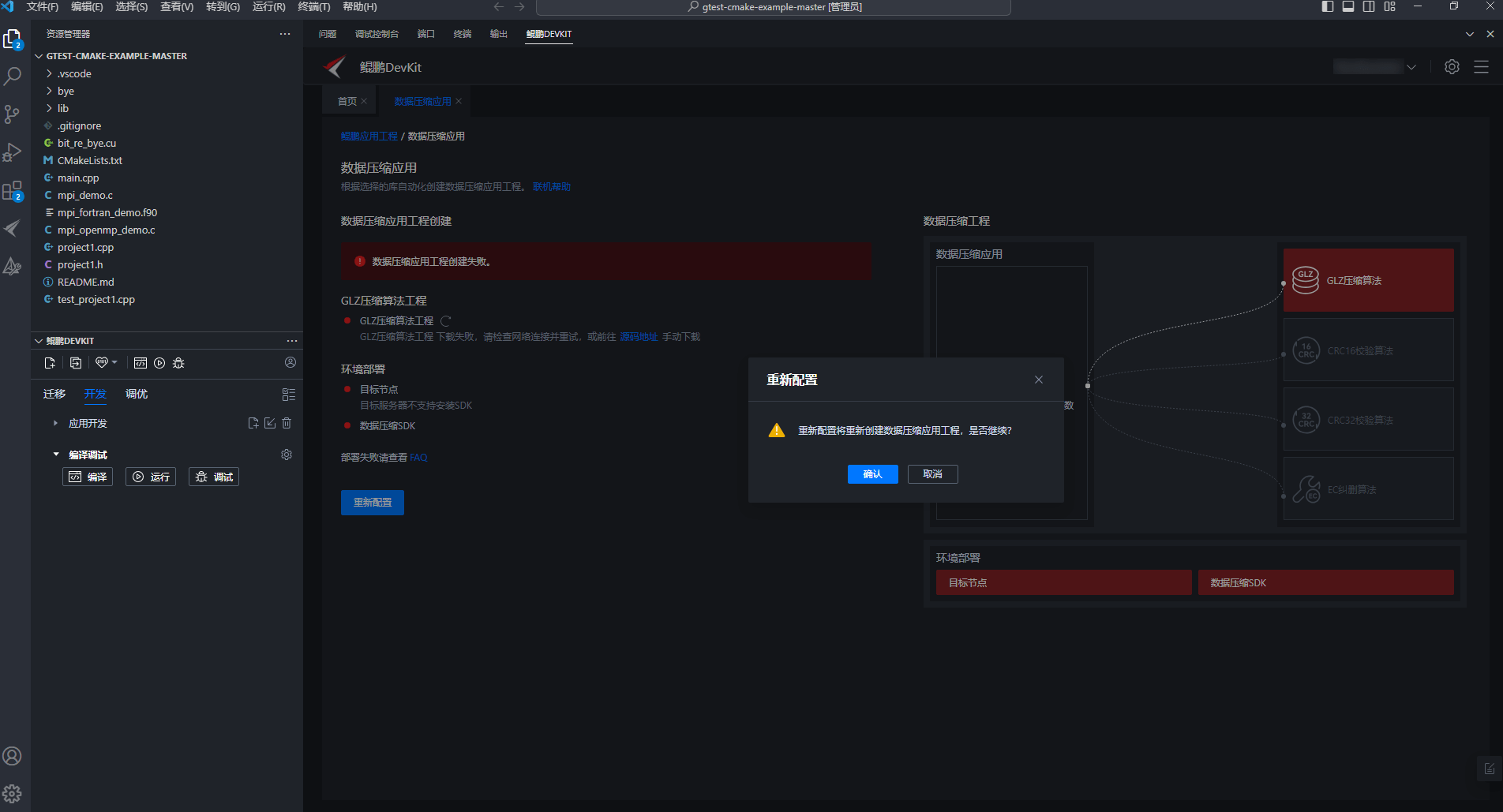Click feedback edit icon at bottom right
Image resolution: width=1503 pixels, height=812 pixels.
tap(1490, 769)
